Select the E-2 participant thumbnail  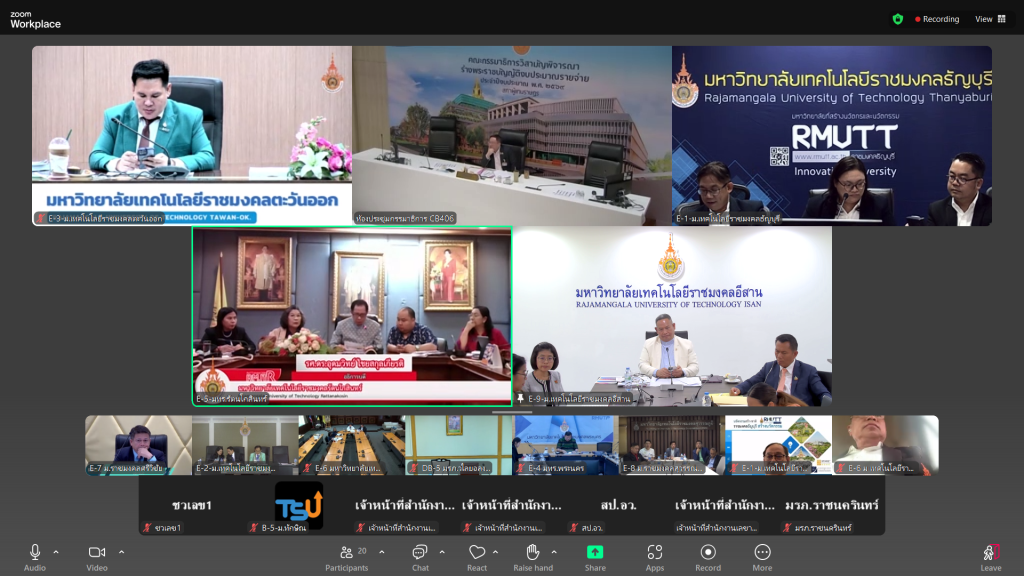point(246,445)
